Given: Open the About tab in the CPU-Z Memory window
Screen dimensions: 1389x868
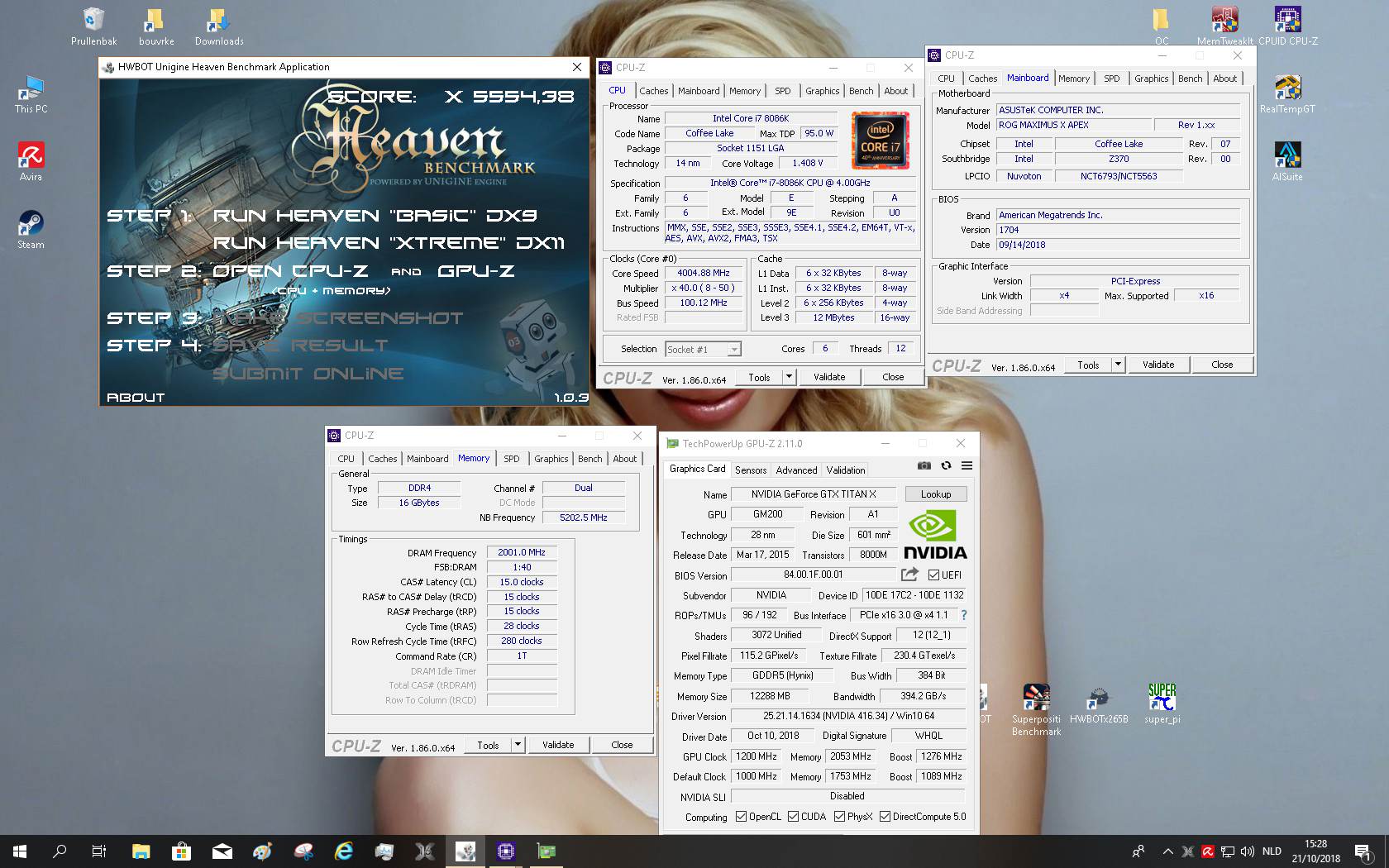Looking at the screenshot, I should pyautogui.click(x=624, y=459).
